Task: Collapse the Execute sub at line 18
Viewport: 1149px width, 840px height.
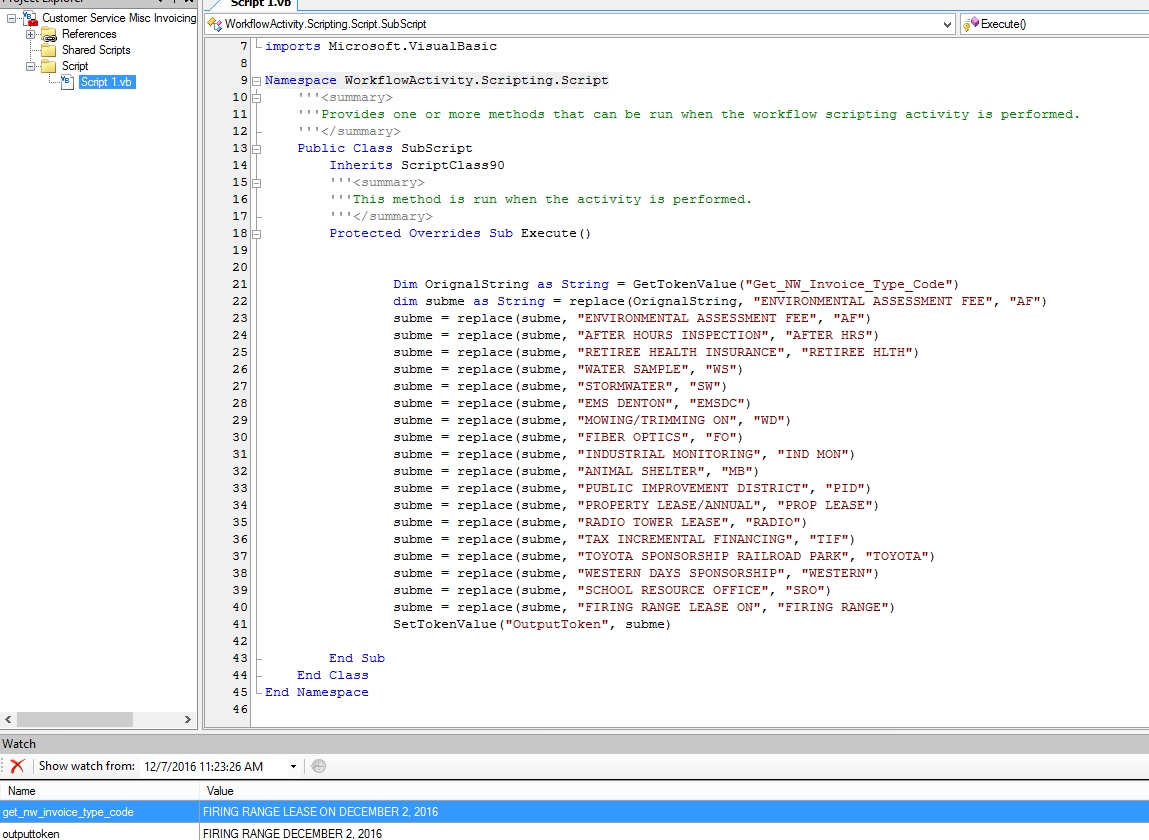Action: tap(256, 234)
